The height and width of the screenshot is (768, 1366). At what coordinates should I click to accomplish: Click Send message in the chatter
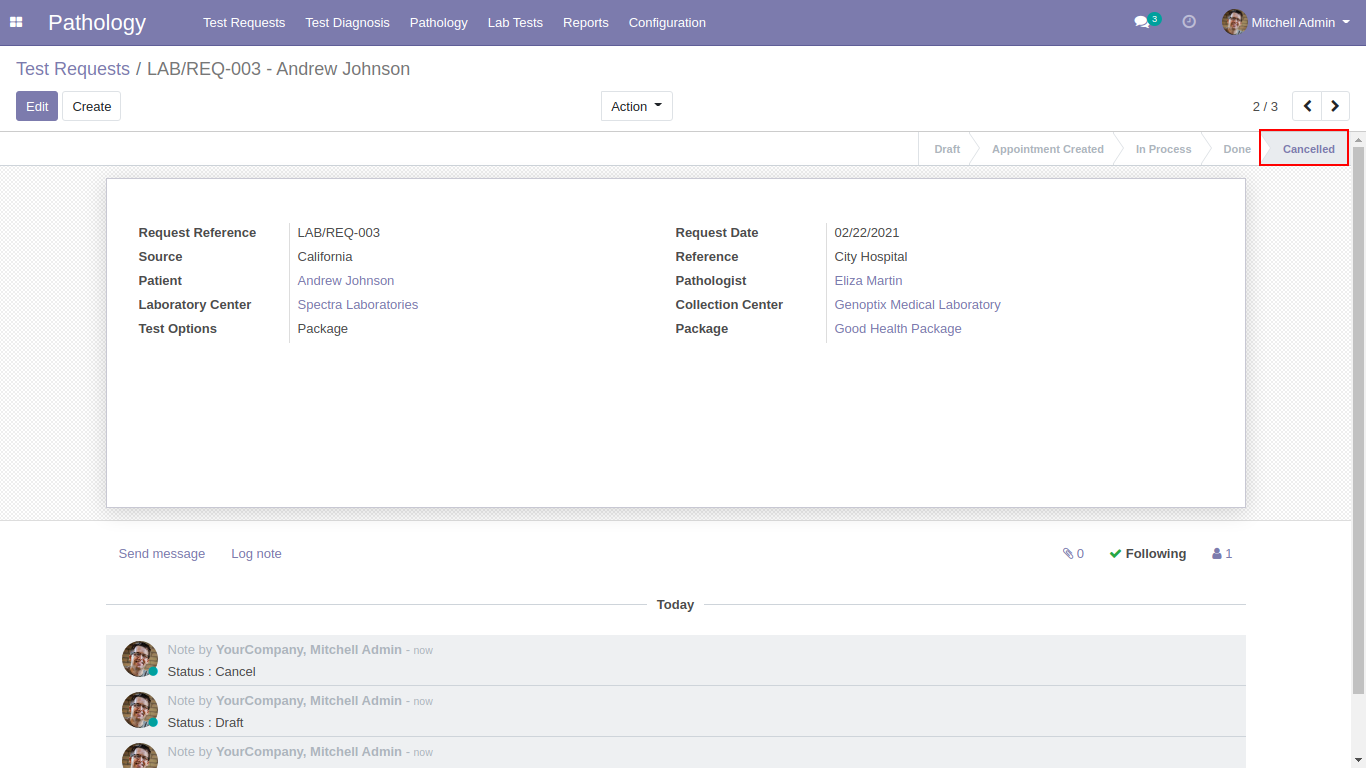coord(162,554)
